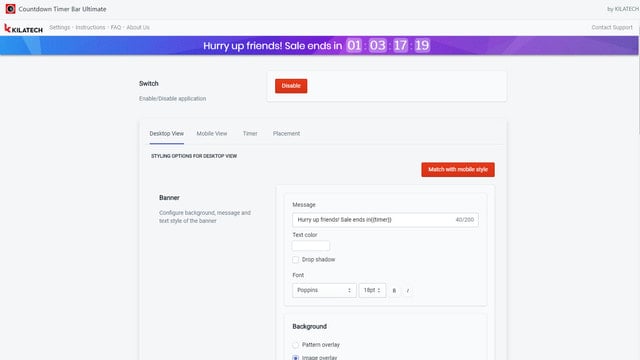Enable the Drop shadow checkbox

point(296,260)
